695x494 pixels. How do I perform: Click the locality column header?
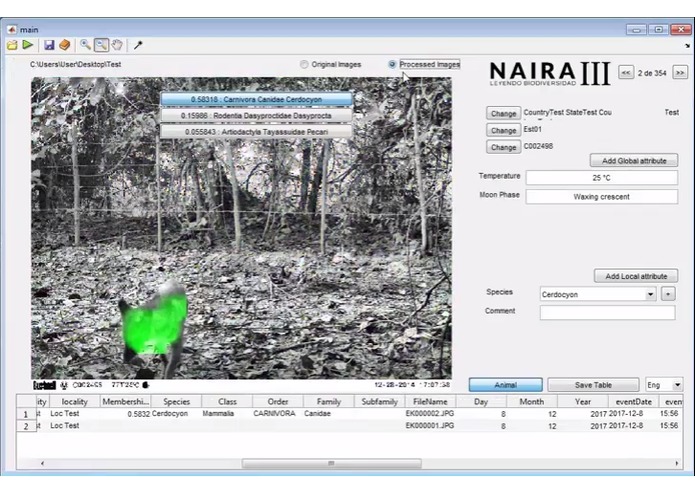click(x=74, y=401)
